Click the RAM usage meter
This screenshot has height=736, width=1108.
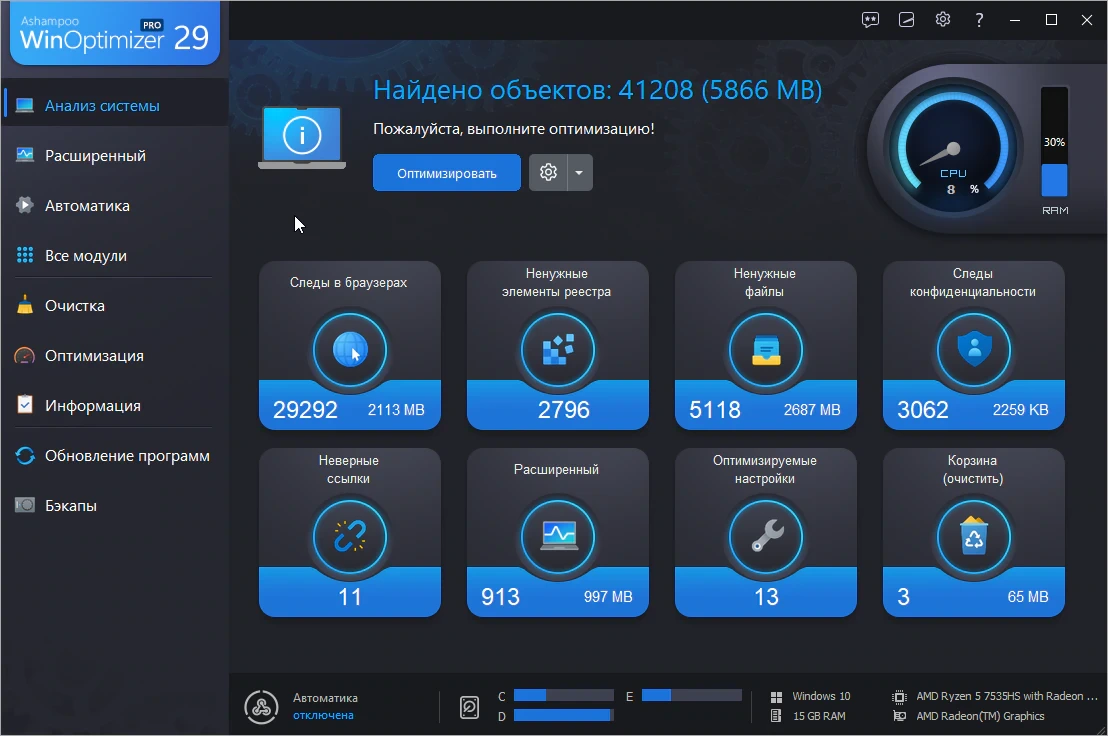[1054, 142]
